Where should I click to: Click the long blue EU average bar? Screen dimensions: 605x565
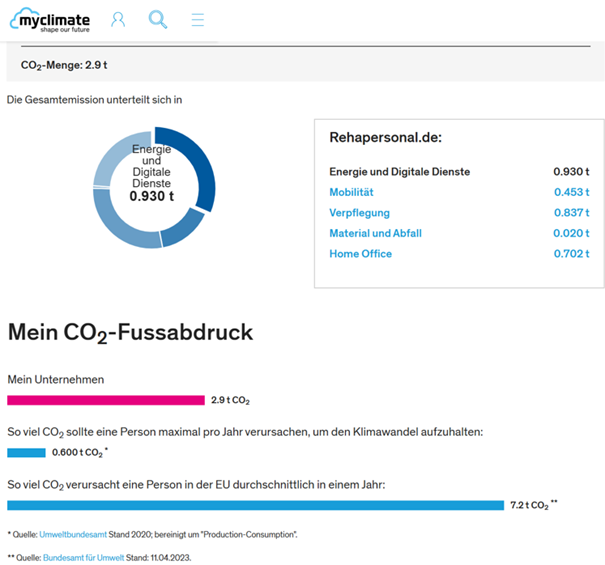(x=255, y=505)
